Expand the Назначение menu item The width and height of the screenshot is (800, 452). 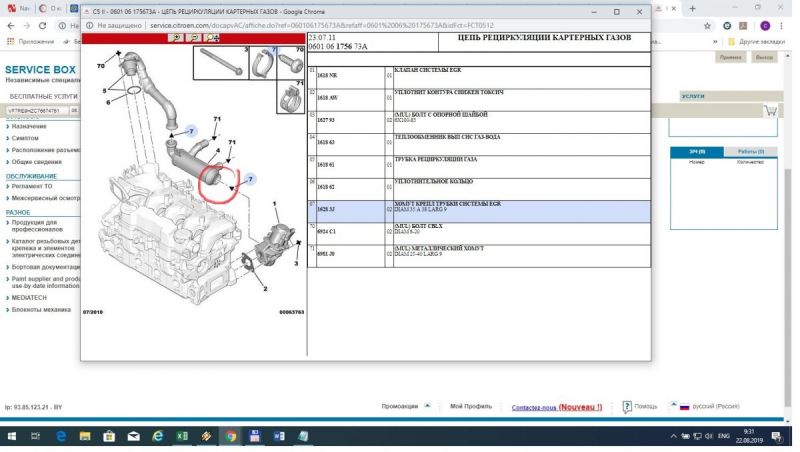(29, 127)
